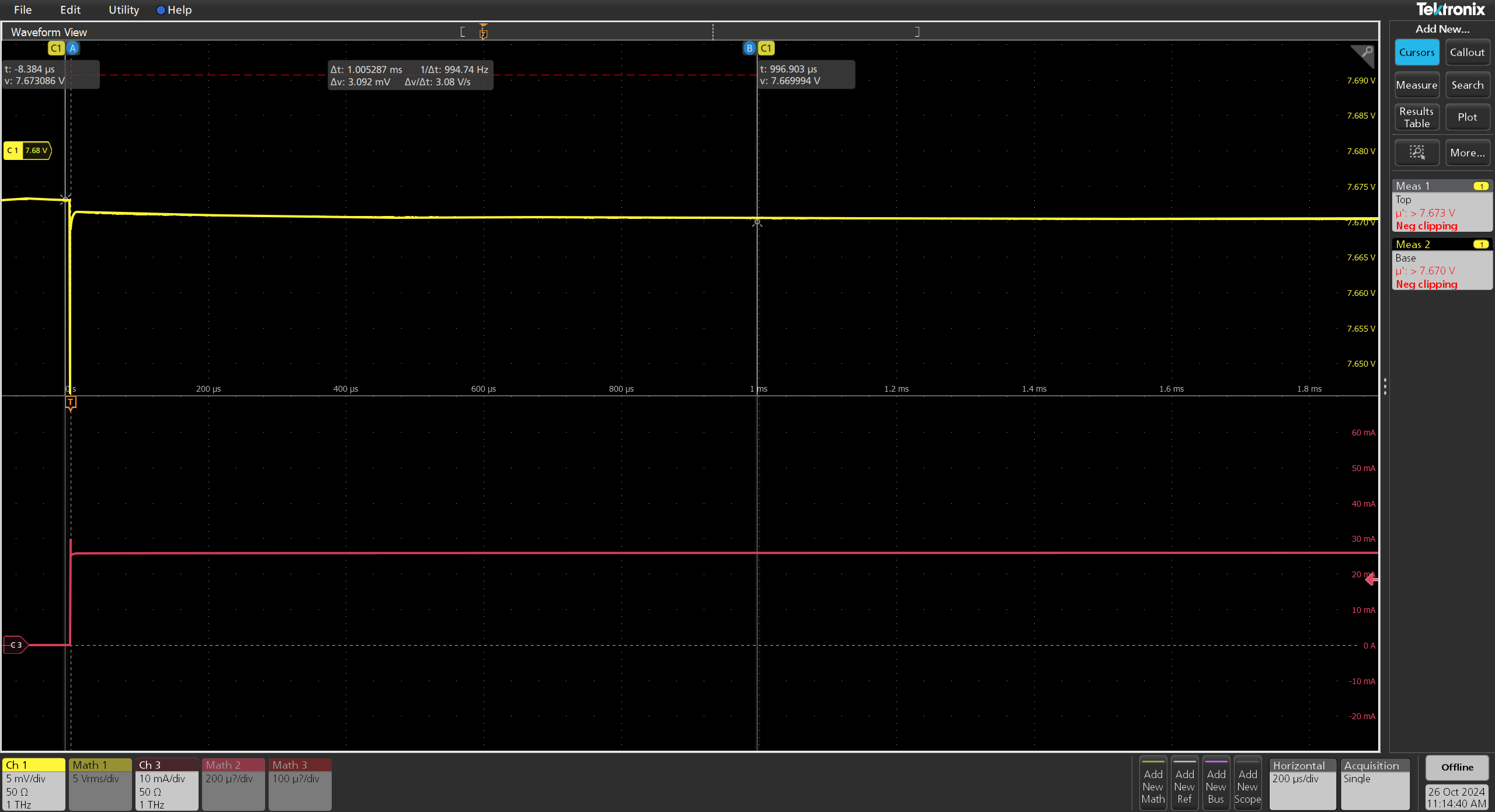Click Add New Ref button
Screen dimensions: 1495x812
pos(1184,783)
